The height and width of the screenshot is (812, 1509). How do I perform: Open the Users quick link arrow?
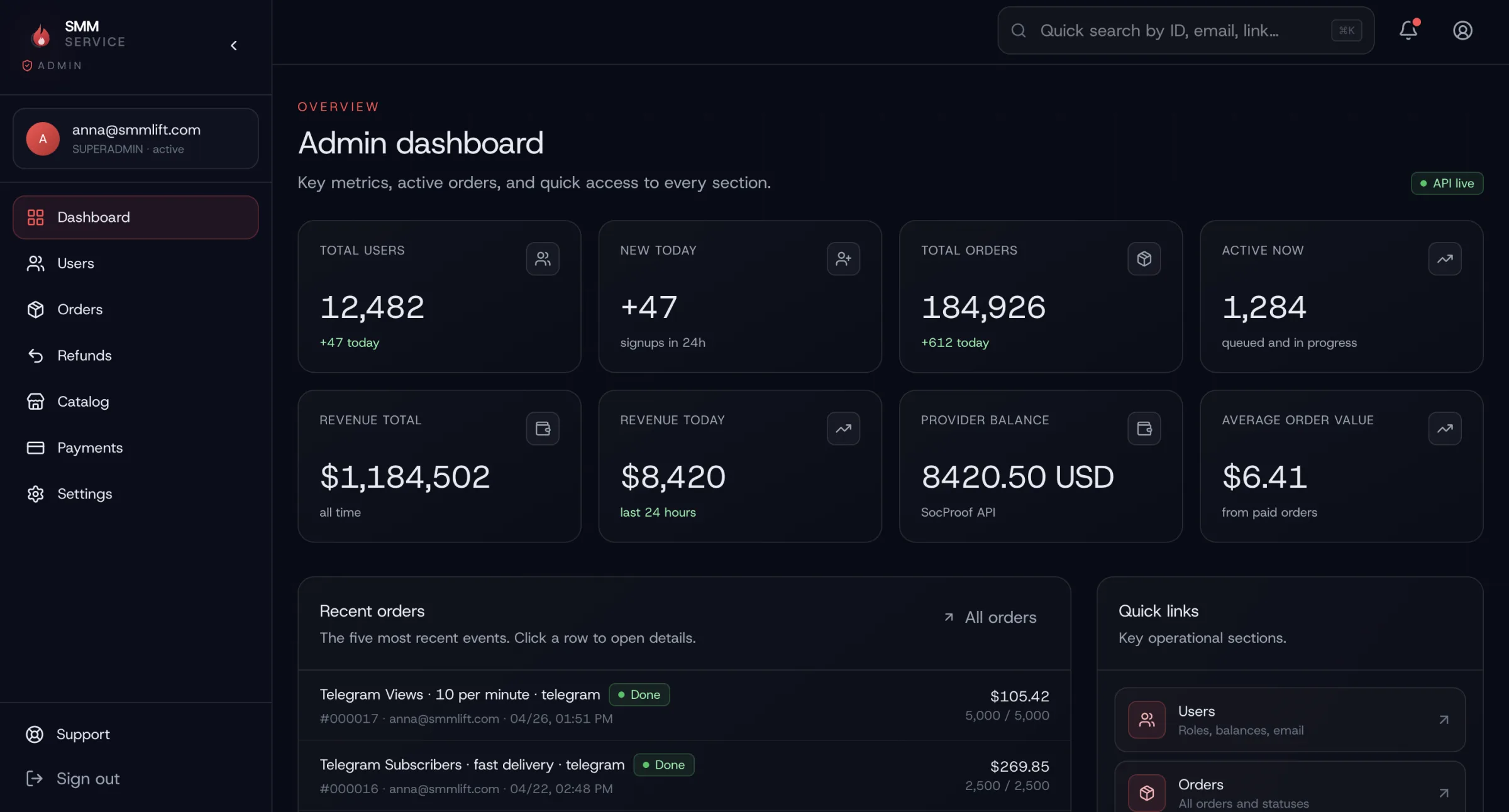coord(1444,720)
